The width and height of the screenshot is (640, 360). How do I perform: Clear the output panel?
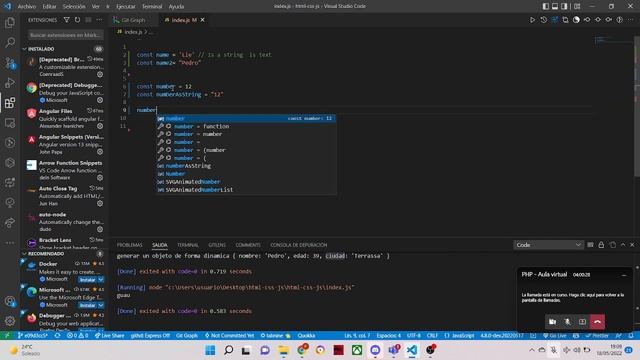point(590,245)
